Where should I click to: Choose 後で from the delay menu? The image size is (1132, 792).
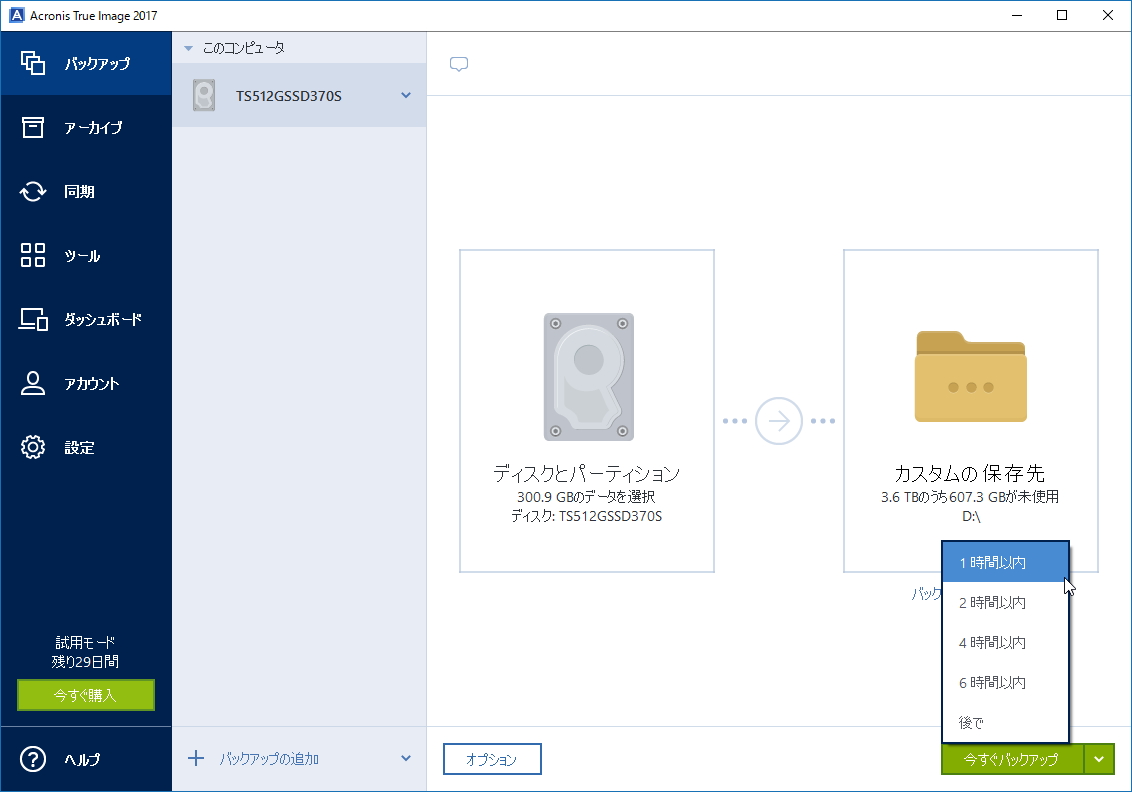(x=1006, y=722)
